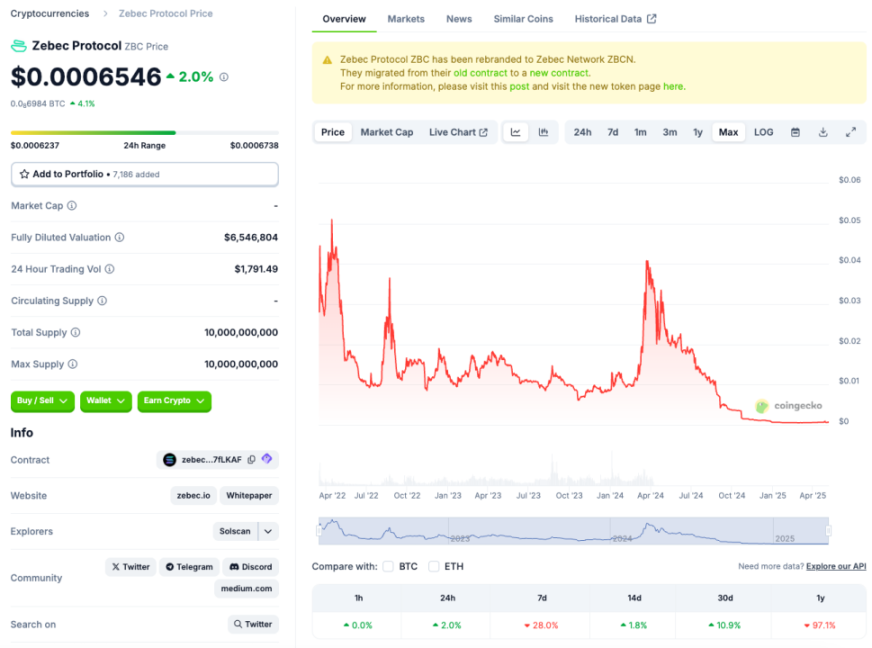Enable the BTC compare checkbox

coord(387,566)
